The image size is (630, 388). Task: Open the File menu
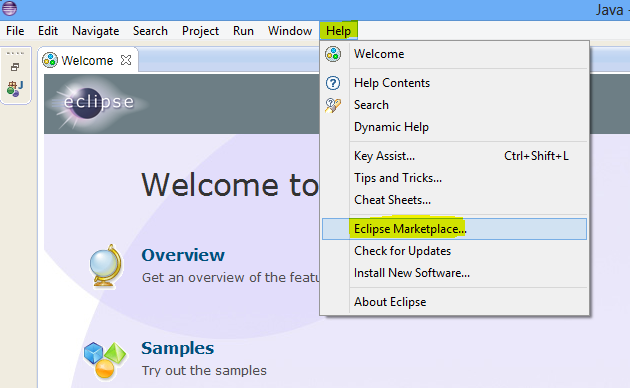coord(15,31)
